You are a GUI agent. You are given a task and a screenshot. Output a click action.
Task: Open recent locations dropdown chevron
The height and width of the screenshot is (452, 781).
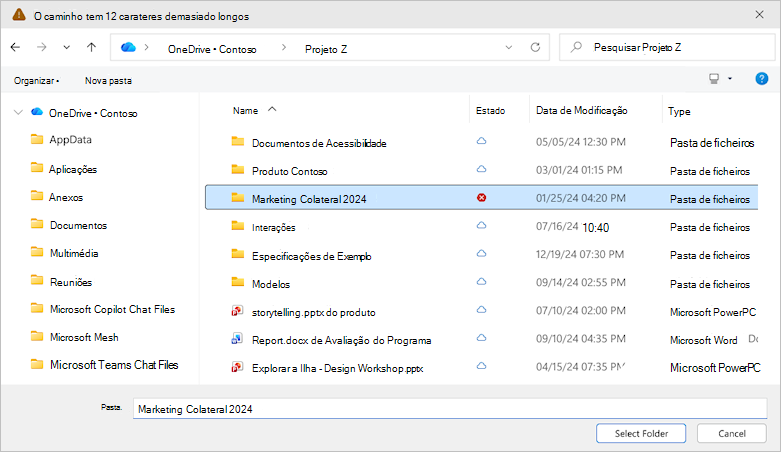point(66,47)
